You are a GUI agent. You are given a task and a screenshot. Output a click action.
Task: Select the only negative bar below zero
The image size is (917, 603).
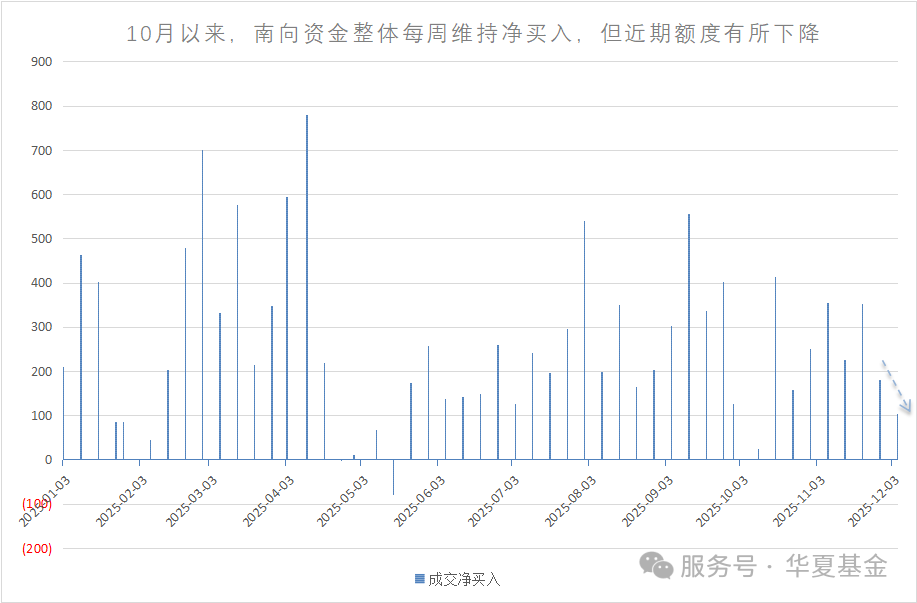394,477
